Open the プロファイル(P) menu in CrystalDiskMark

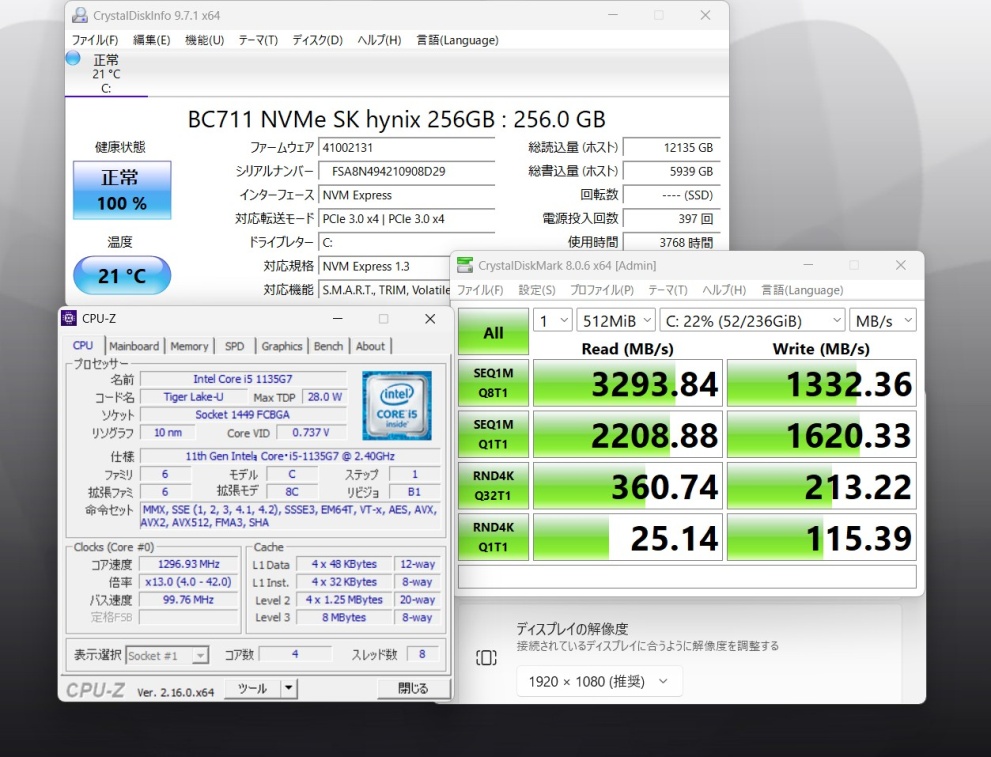tap(602, 290)
